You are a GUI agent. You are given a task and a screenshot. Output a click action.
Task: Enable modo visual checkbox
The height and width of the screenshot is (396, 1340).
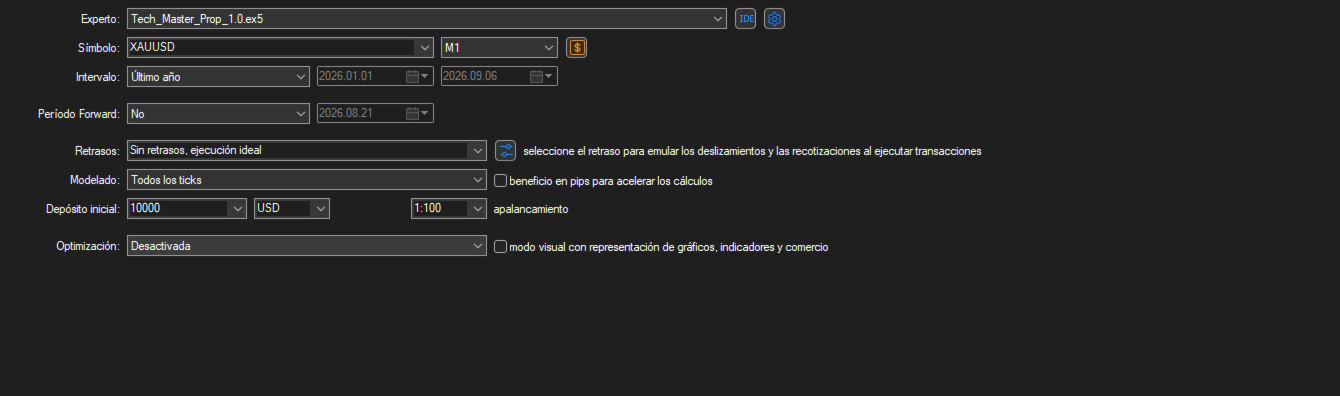click(x=501, y=246)
